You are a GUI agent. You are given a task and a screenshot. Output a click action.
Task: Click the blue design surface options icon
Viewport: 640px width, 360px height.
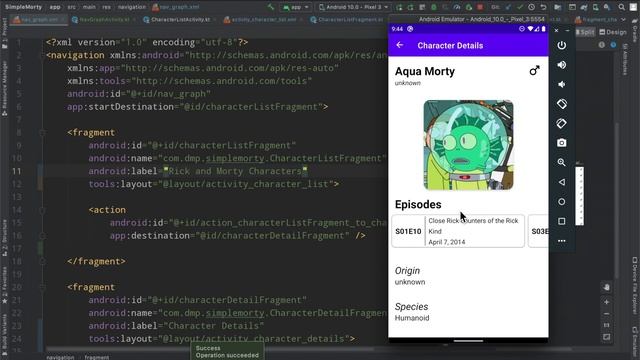tap(613, 45)
